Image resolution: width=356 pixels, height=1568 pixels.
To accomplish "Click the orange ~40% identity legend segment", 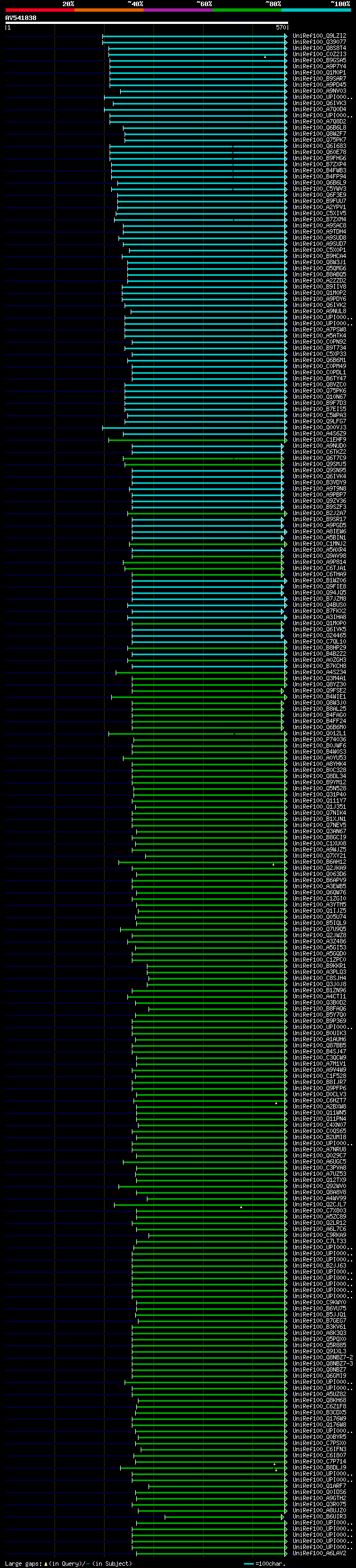I will 109,10.
